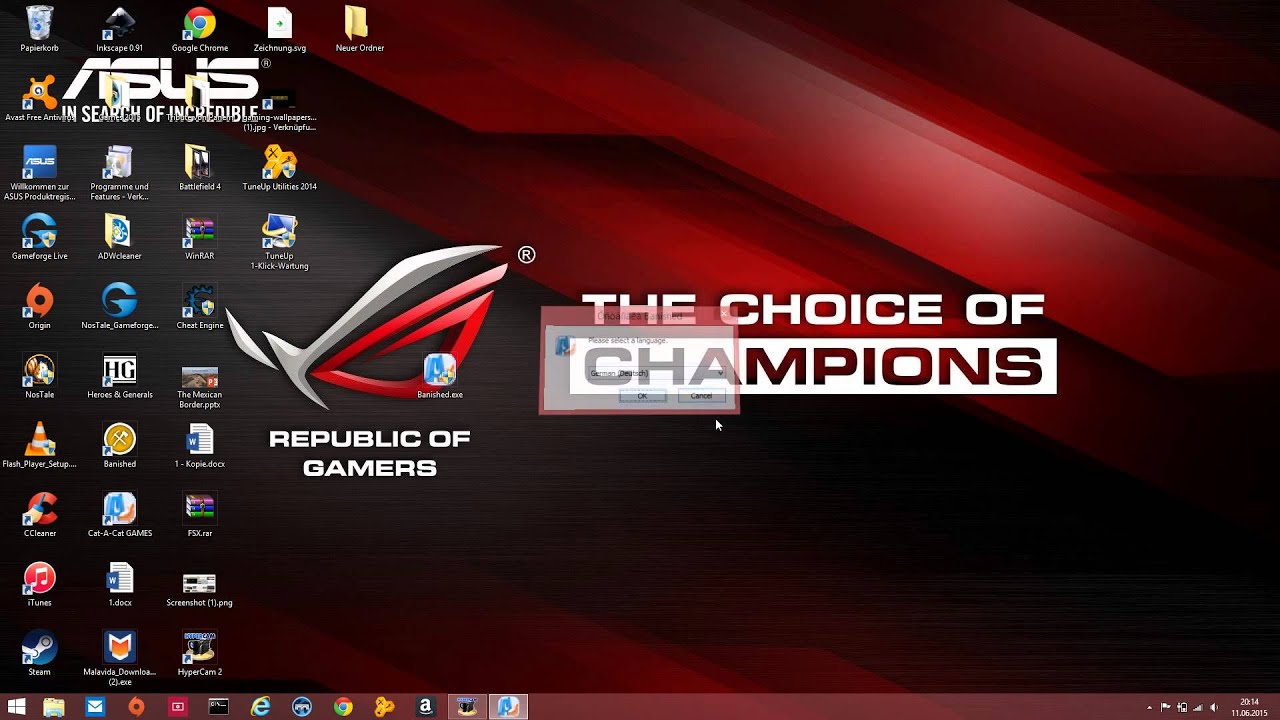The width and height of the screenshot is (1280, 720).
Task: Launch Inkscape 0.91 from desktop
Action: [120, 30]
